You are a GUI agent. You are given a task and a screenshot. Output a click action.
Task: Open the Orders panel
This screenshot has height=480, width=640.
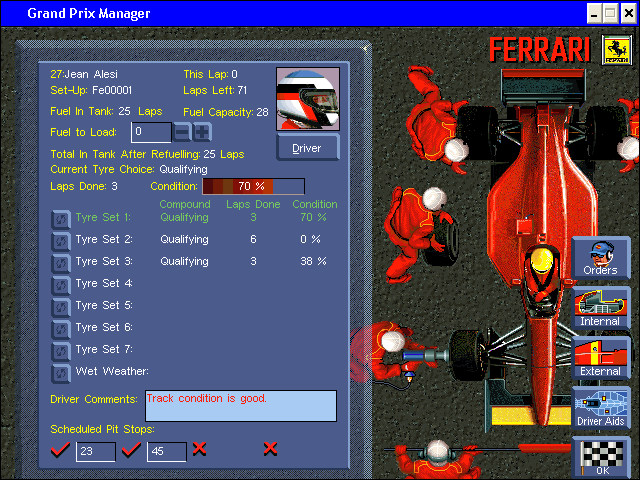tap(601, 259)
